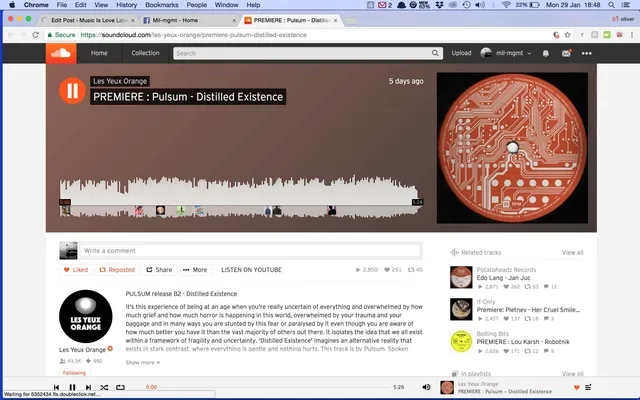Screen dimensions: 640x400
Task: Open the More options dropdown
Action: pos(196,270)
